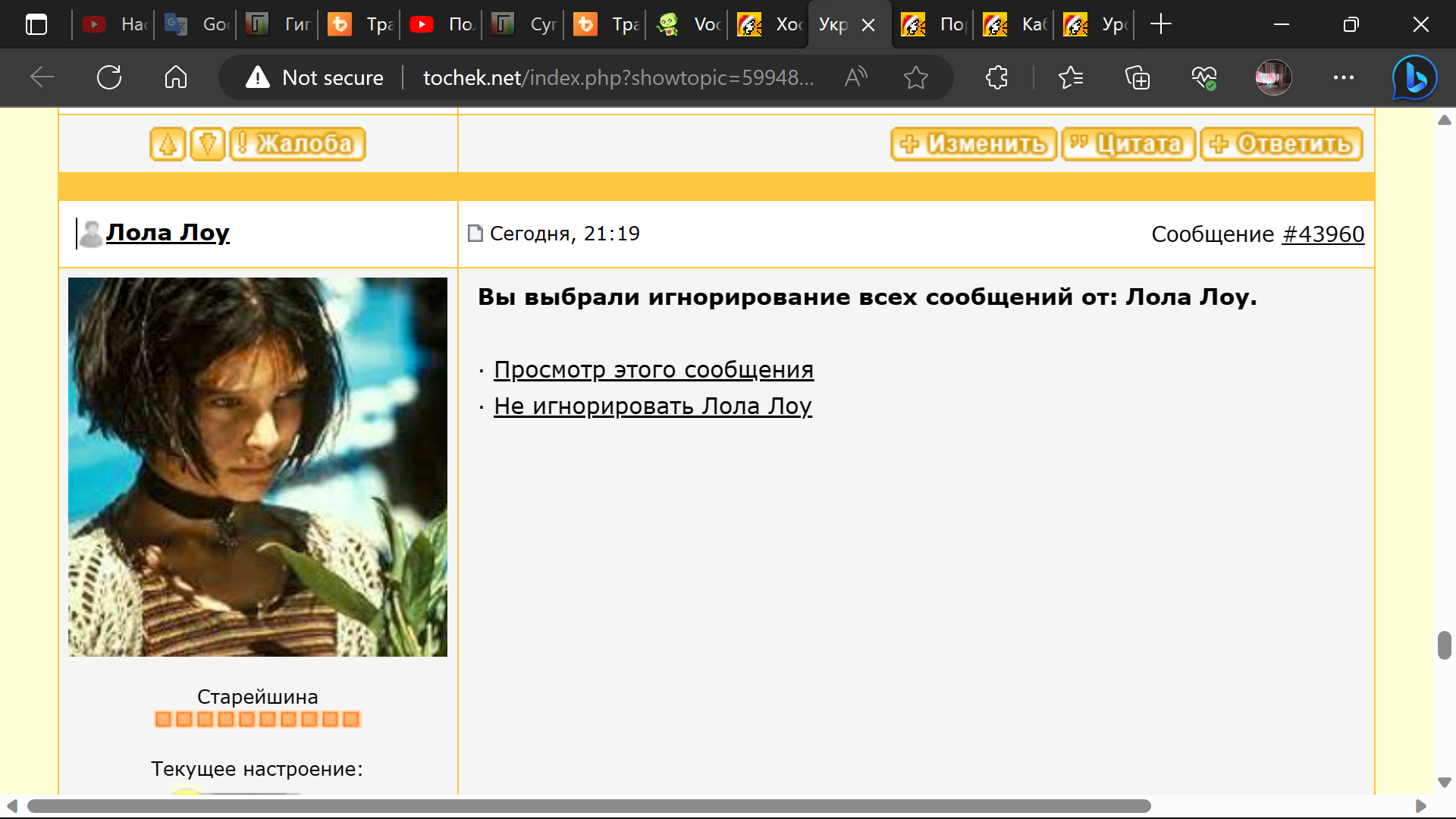Open the Просмотр этого сообщения link
Image resolution: width=1456 pixels, height=819 pixels.
pos(653,369)
